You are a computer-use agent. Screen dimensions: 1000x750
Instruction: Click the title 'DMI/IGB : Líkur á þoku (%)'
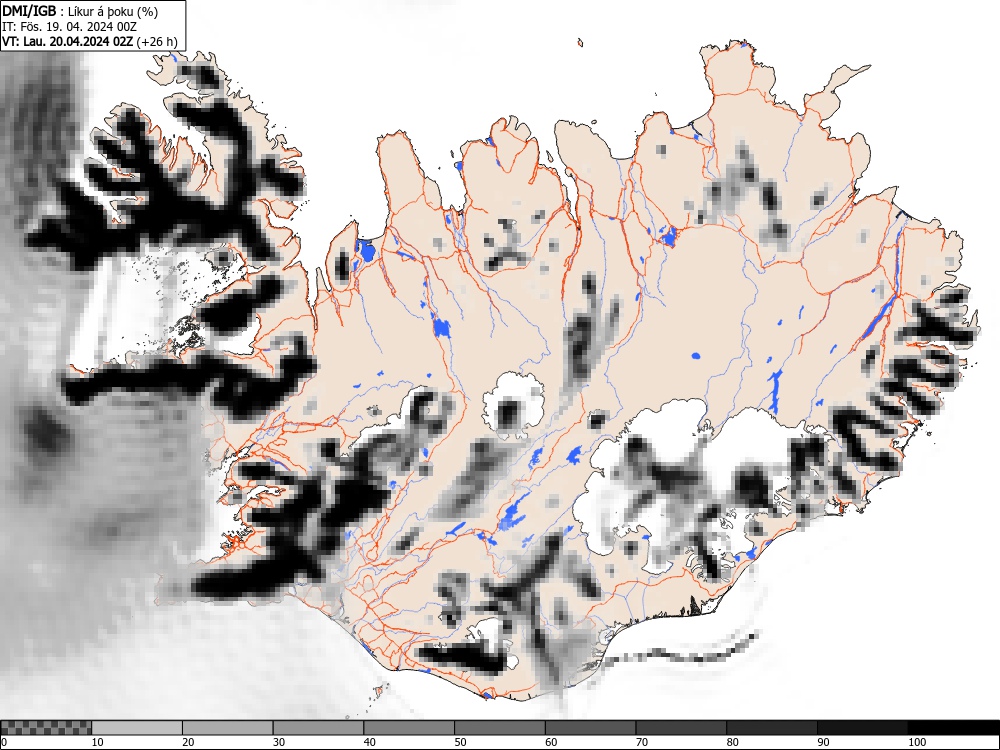pyautogui.click(x=80, y=11)
